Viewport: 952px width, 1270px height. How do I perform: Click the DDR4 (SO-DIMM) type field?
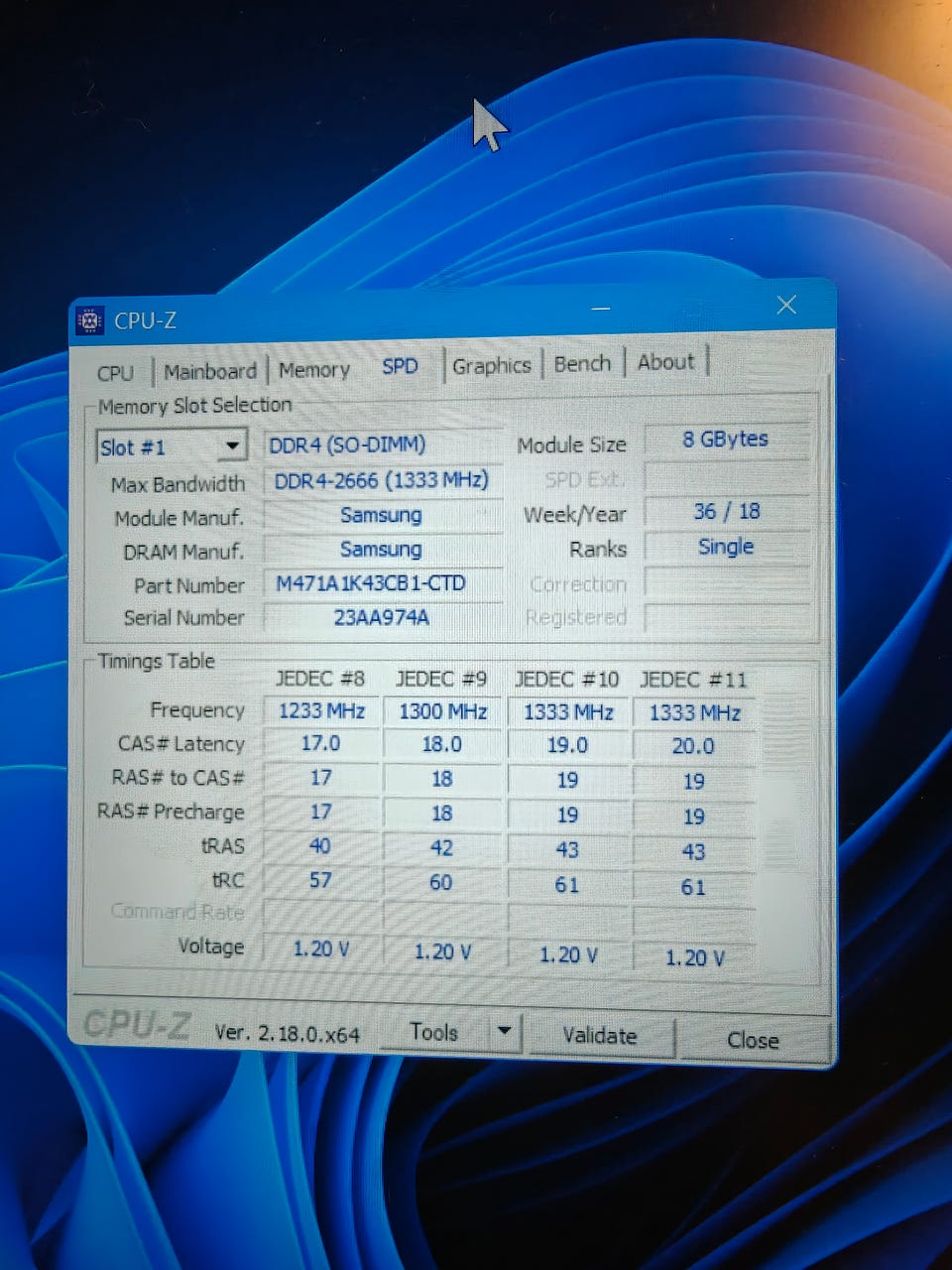click(383, 444)
